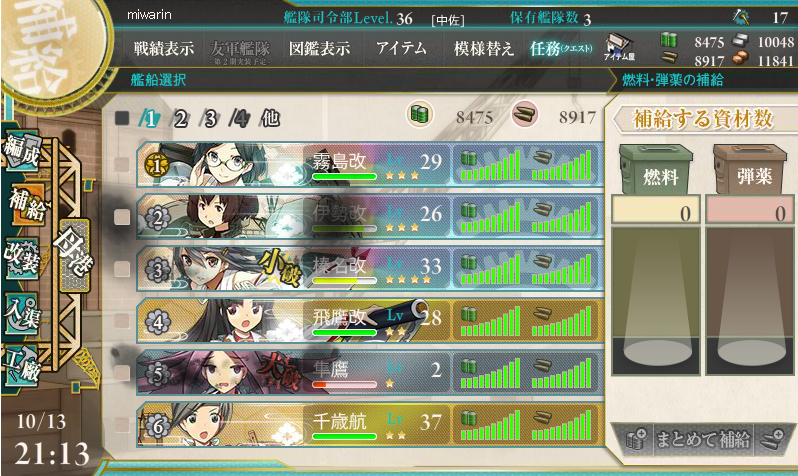Select the 補給 resupply sidebar icon
Screen dimensions: 798x476
[24, 204]
